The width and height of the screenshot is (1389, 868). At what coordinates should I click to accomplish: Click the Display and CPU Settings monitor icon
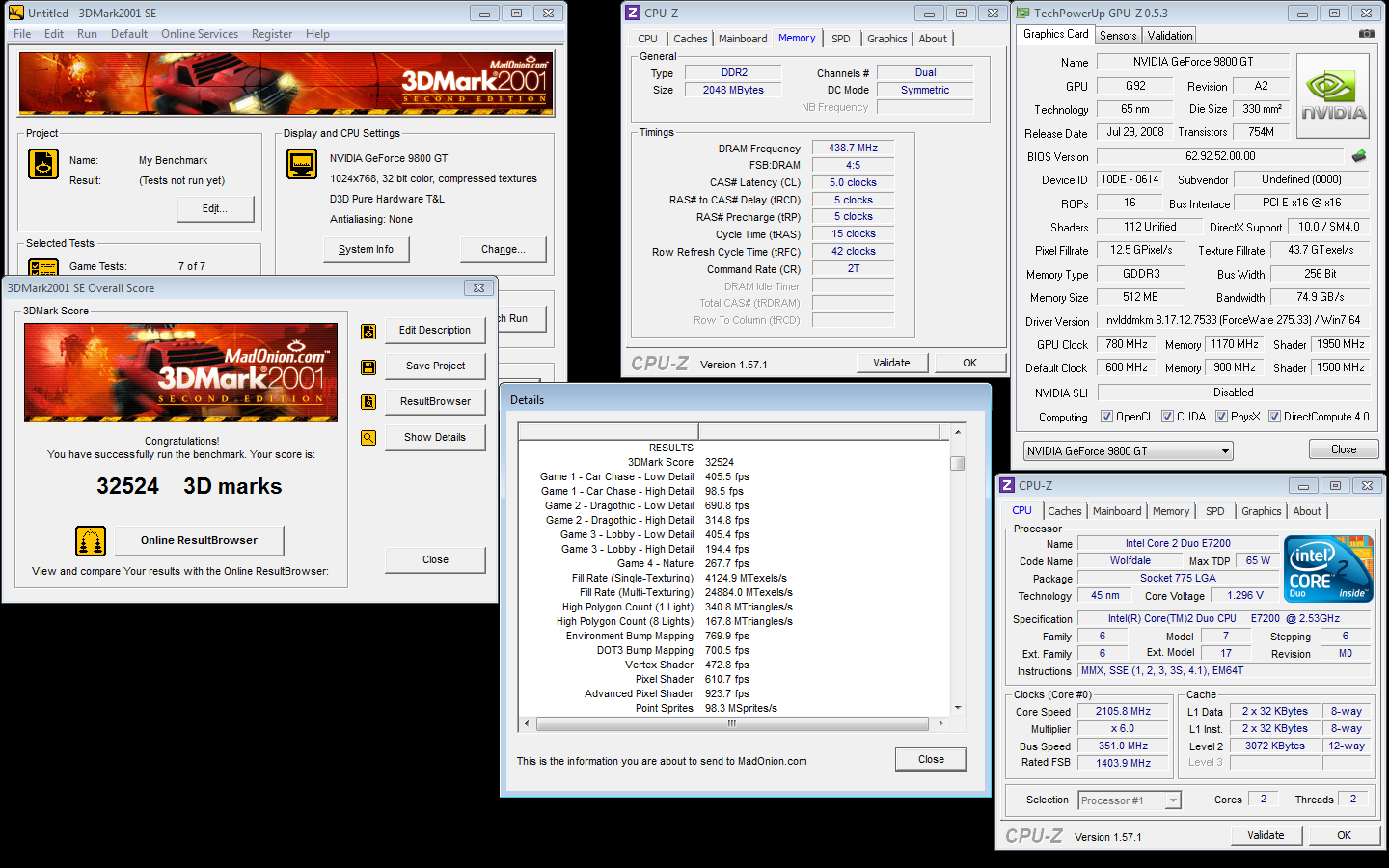pyautogui.click(x=302, y=164)
